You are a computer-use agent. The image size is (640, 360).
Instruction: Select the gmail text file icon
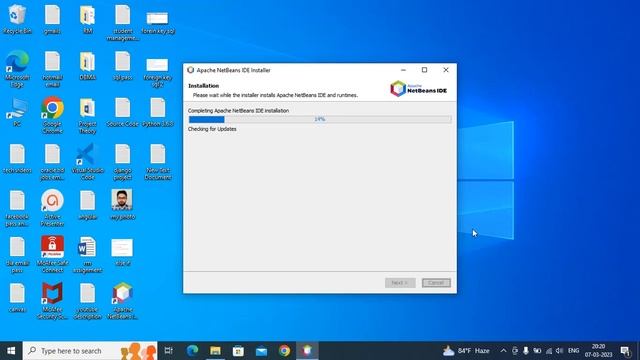[52, 19]
